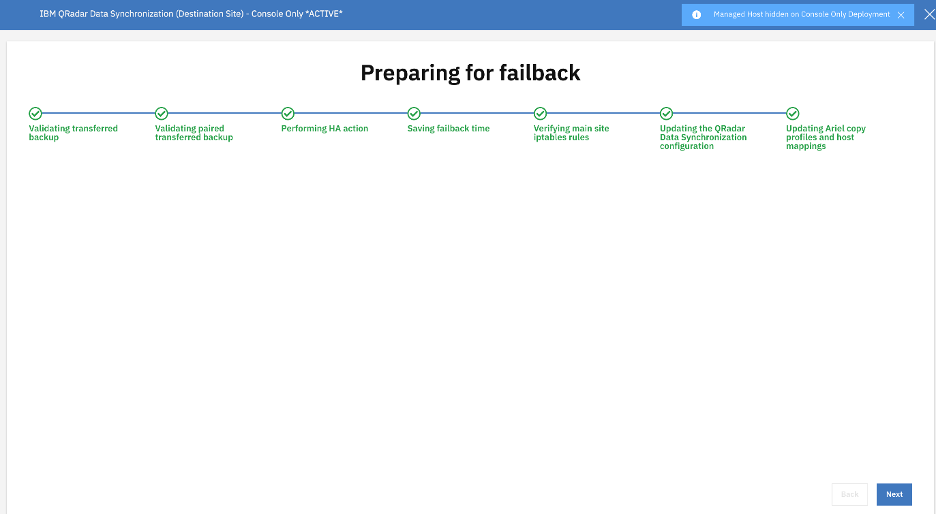This screenshot has height=514, width=936.
Task: Click the Validating transferred backup checkmark
Action: pyautogui.click(x=35, y=113)
